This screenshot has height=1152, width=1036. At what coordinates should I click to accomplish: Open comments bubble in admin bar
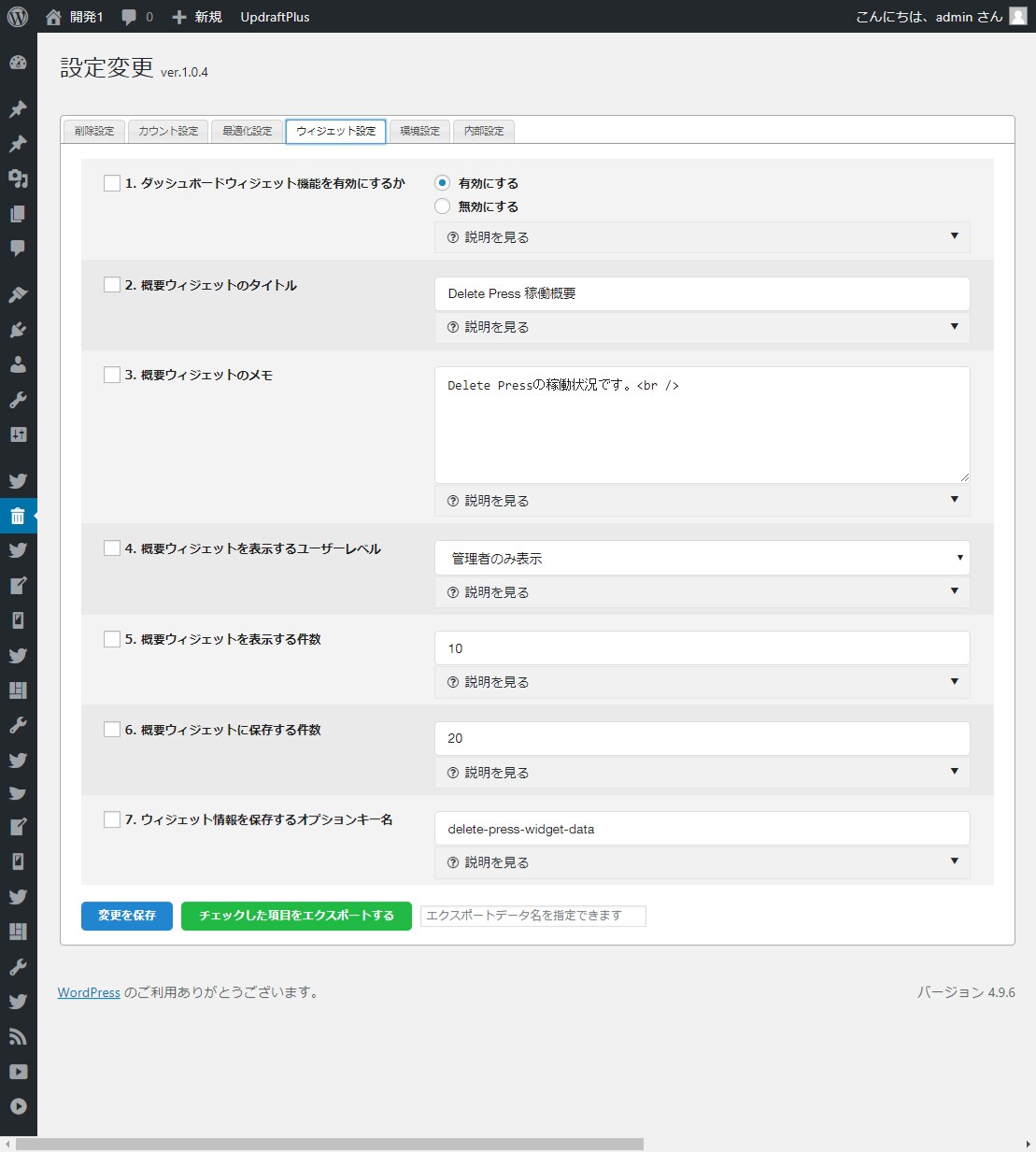point(129,17)
